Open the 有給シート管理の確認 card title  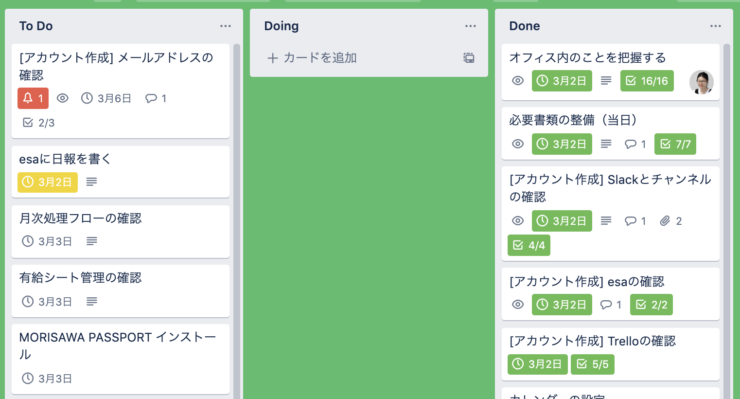pos(80,278)
